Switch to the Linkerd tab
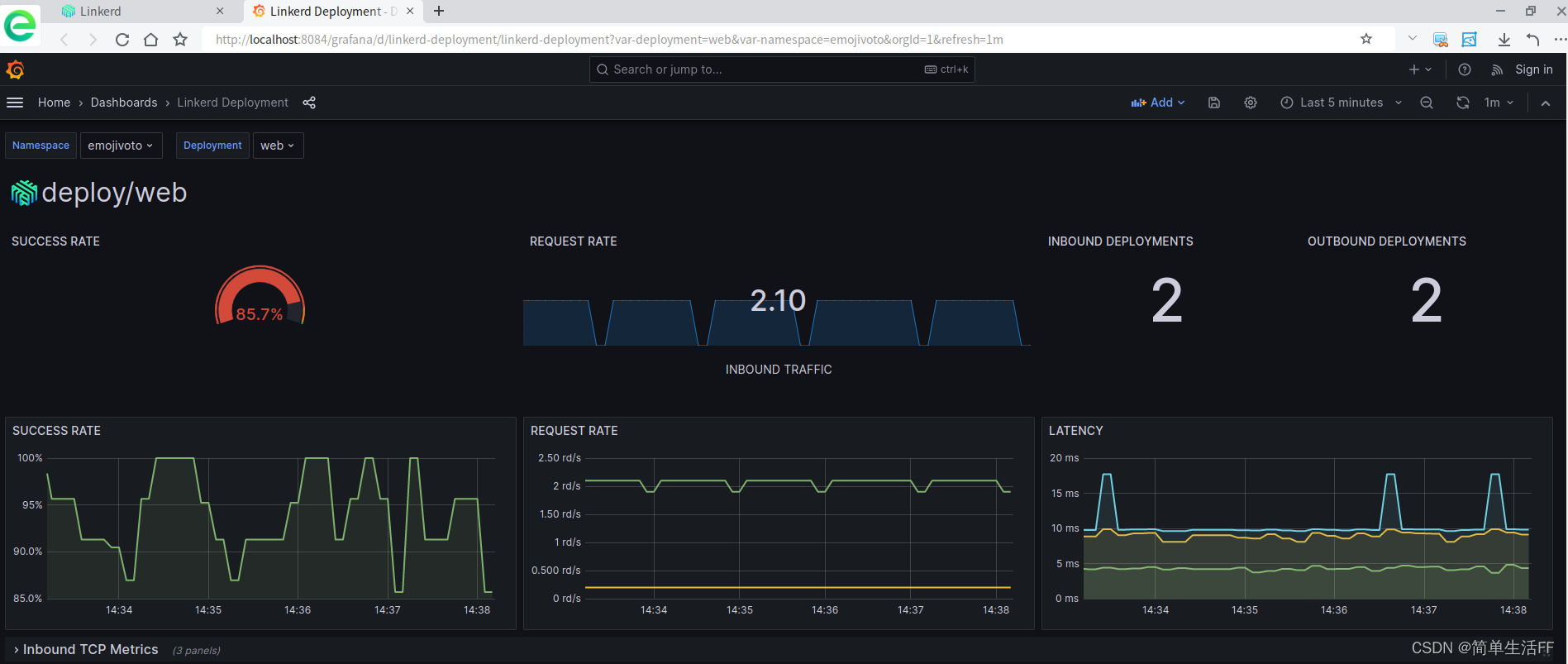 142,11
